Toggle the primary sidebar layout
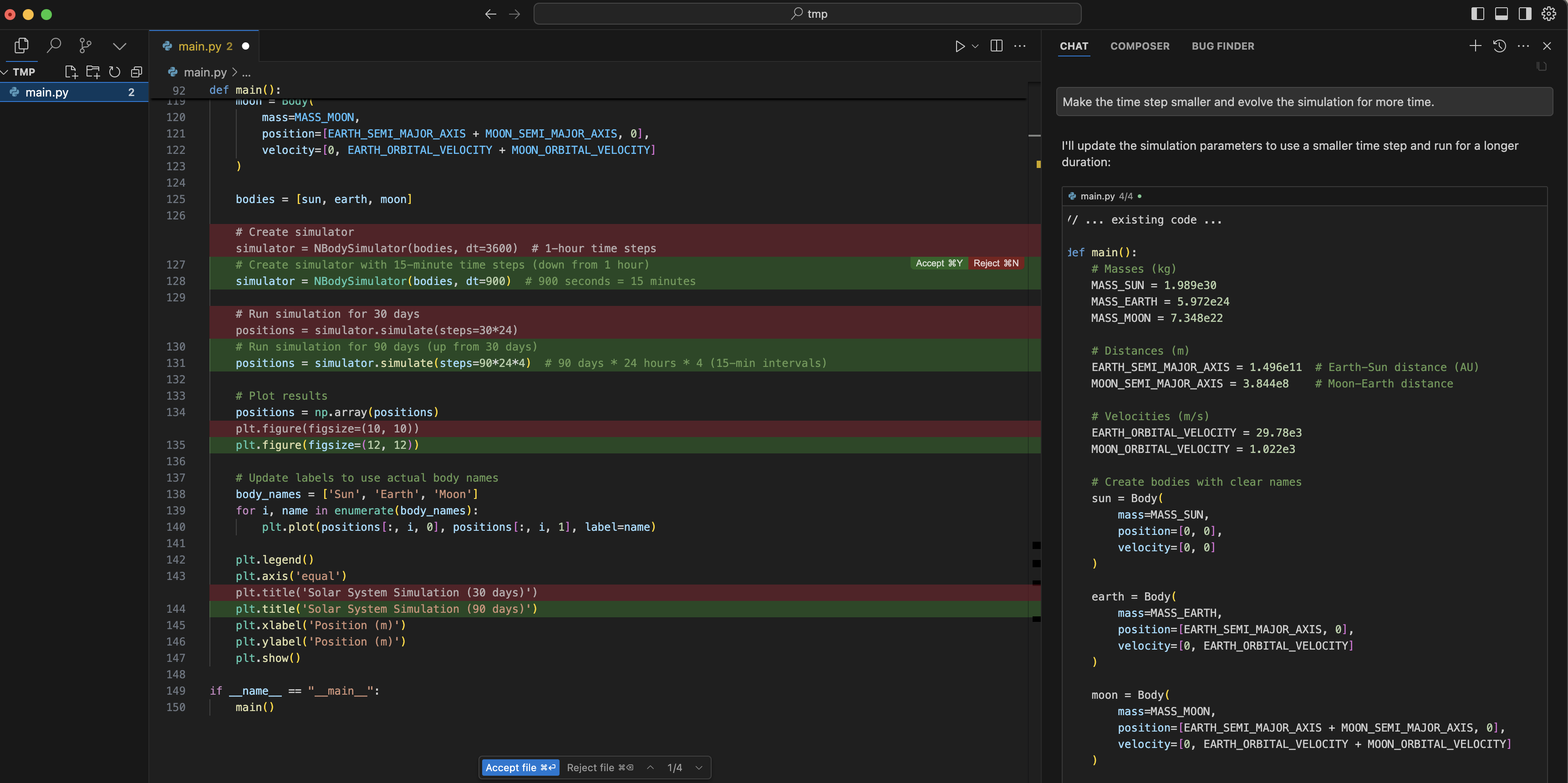Viewport: 1568px width, 783px height. coord(1477,14)
